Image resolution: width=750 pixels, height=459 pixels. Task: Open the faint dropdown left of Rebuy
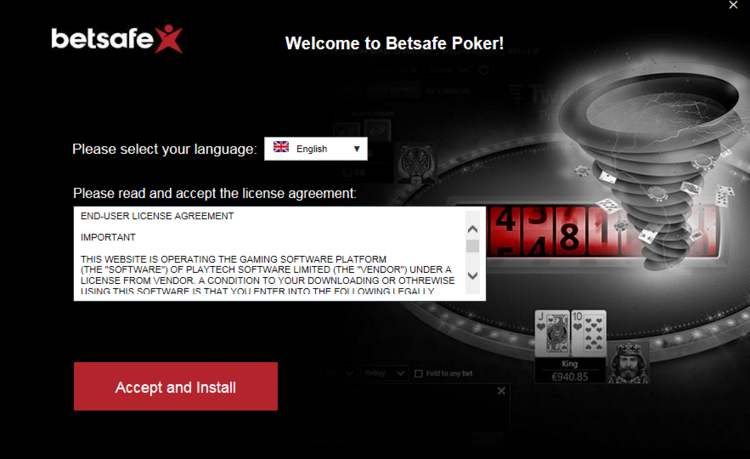coord(342,373)
